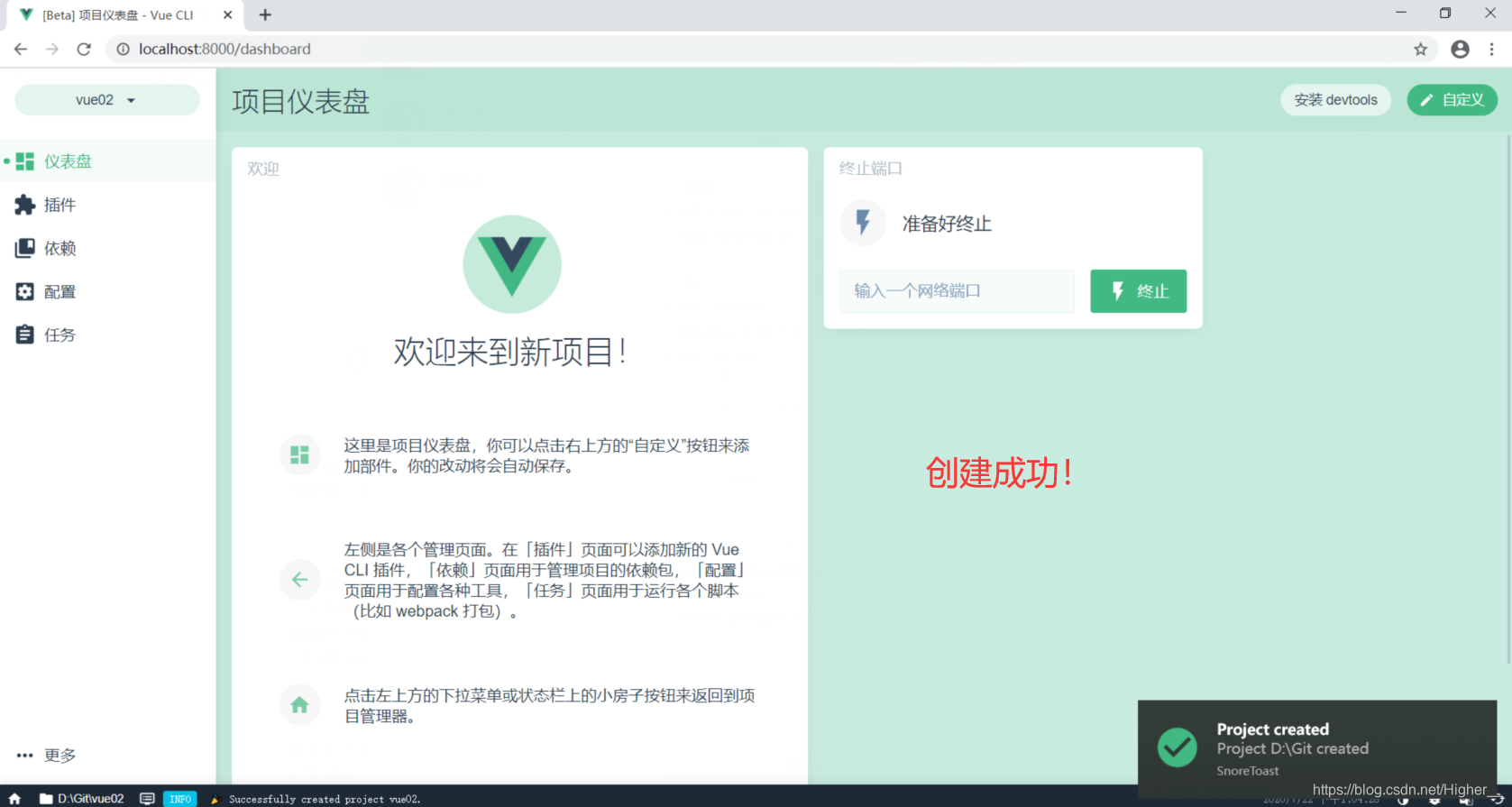Select 仪表盘 dashboard in sidebar

(107, 161)
